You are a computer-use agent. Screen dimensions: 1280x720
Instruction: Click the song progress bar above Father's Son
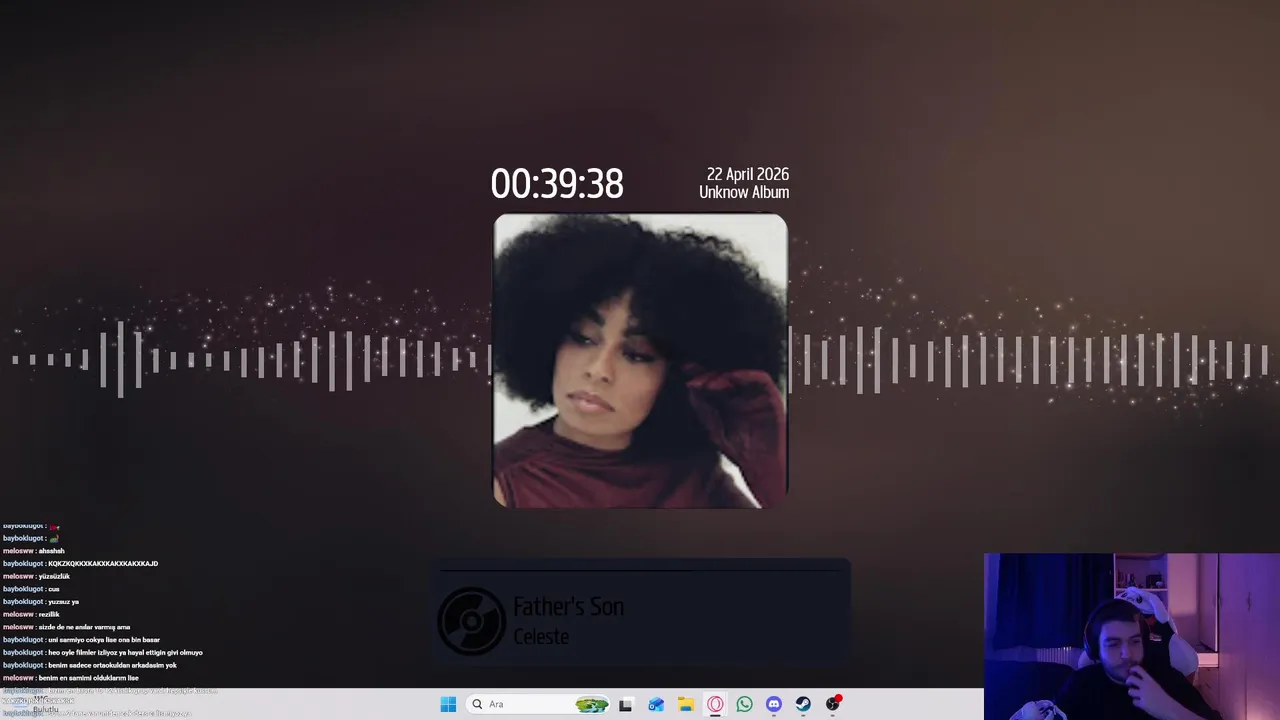click(640, 571)
